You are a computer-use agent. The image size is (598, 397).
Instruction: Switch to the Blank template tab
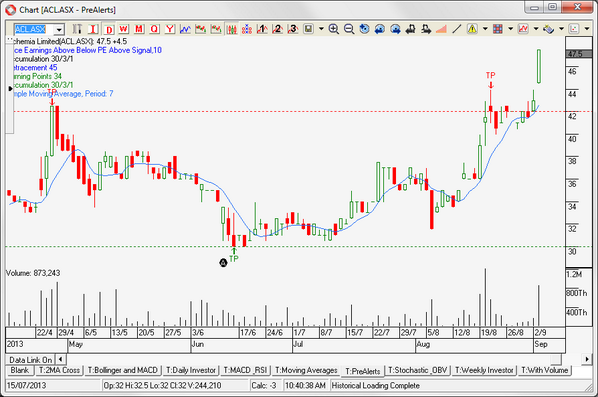tap(19, 370)
